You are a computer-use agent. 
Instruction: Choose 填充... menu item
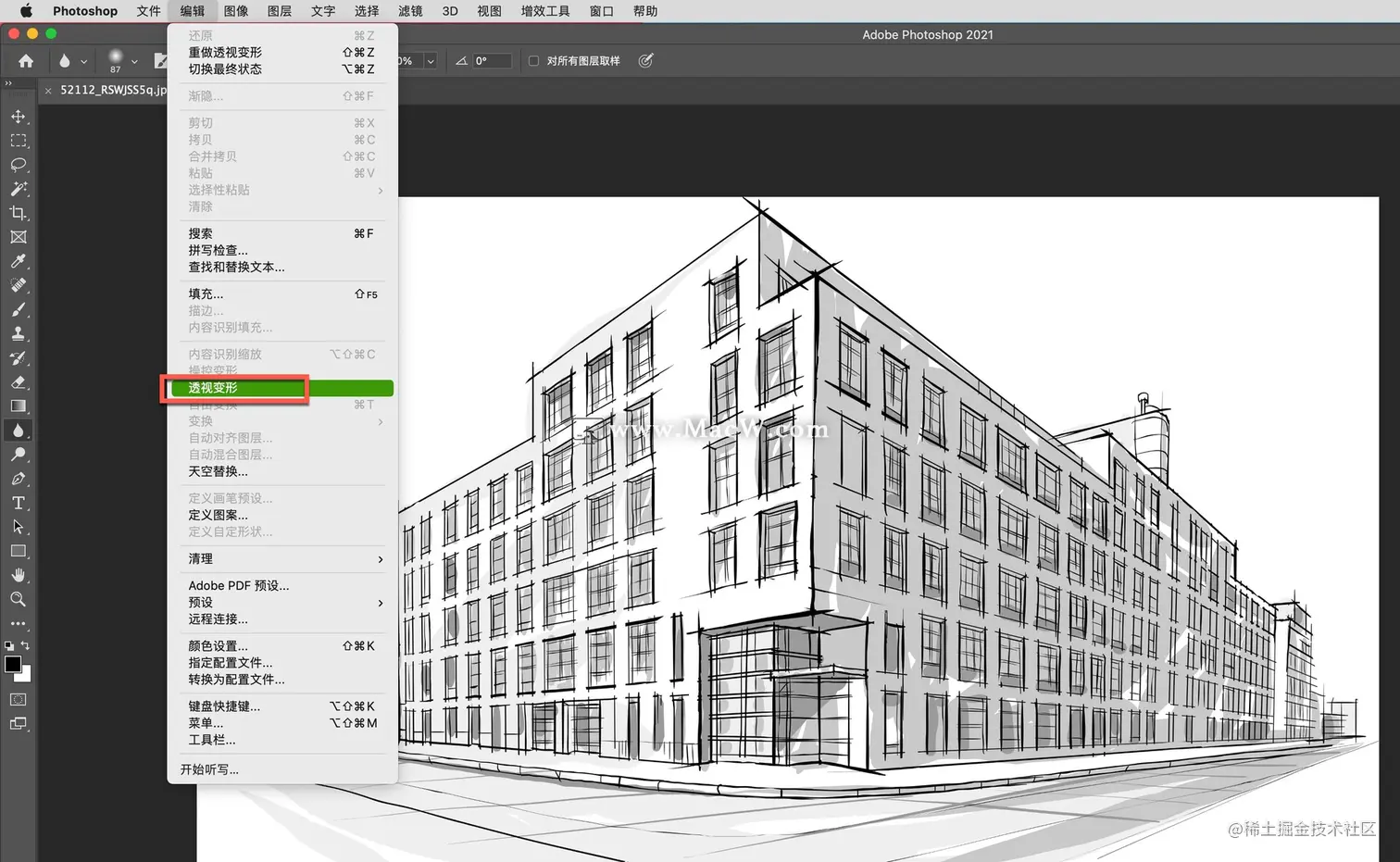(281, 294)
